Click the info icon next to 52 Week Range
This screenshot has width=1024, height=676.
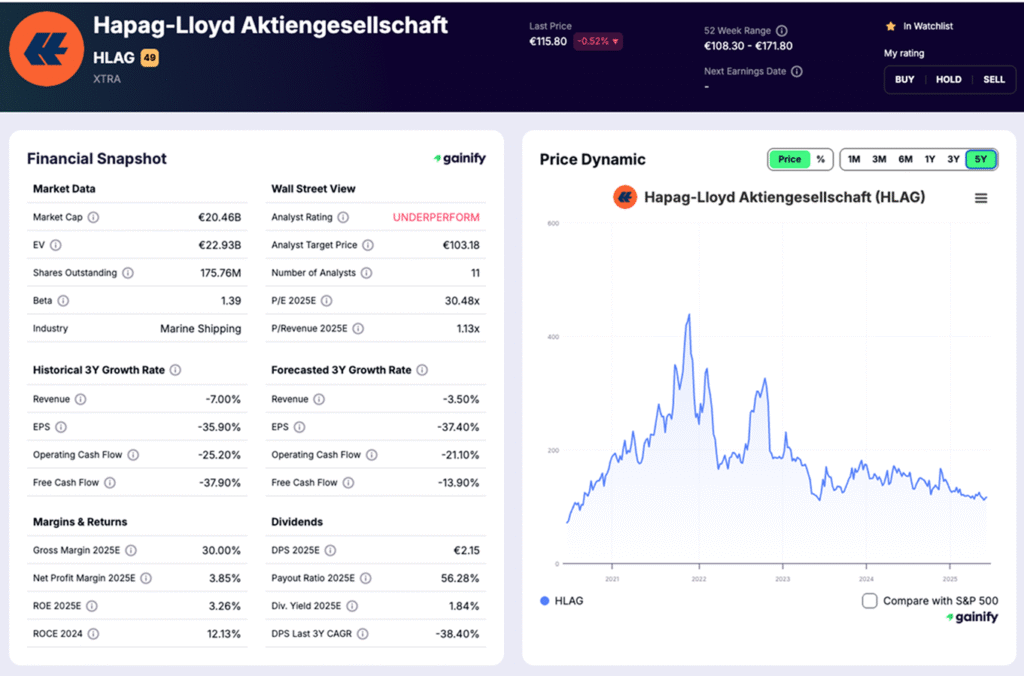click(x=781, y=32)
